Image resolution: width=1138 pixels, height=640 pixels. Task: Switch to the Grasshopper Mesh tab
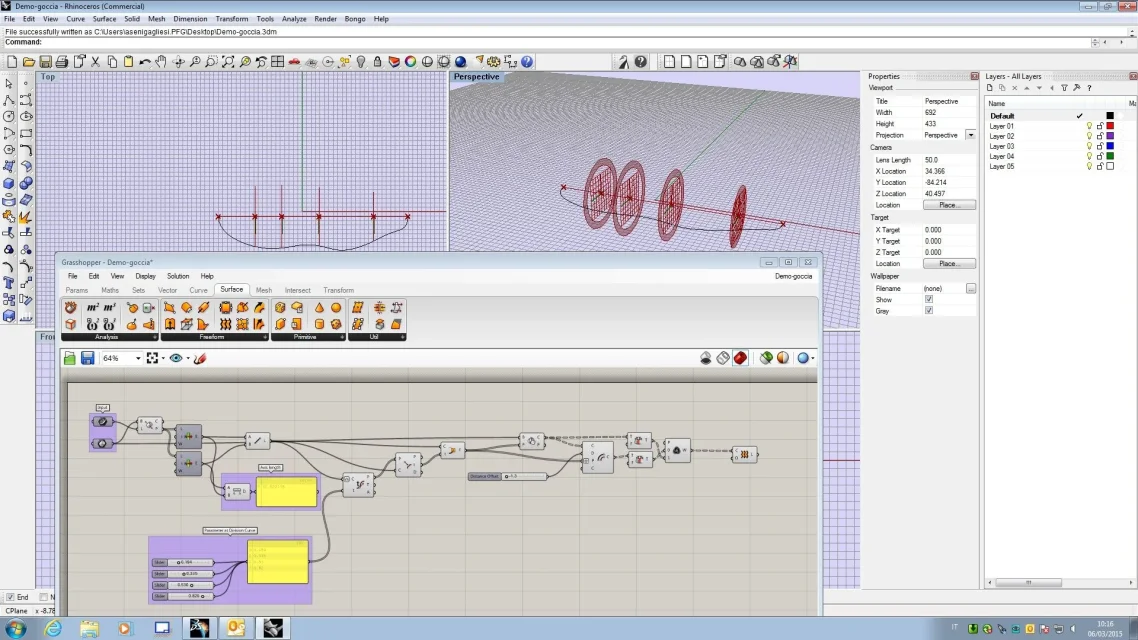(x=263, y=290)
